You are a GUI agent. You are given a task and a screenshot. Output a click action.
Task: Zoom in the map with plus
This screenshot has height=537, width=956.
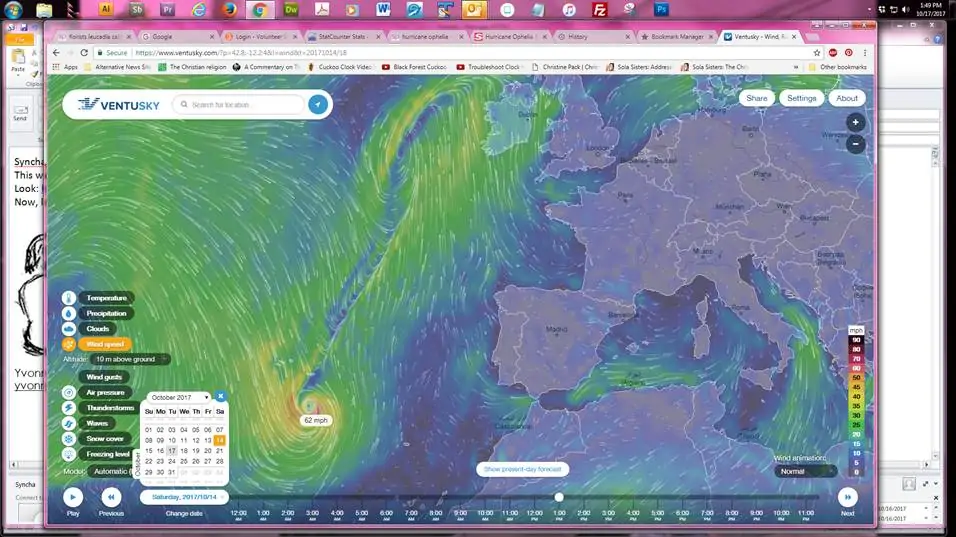tap(855, 123)
